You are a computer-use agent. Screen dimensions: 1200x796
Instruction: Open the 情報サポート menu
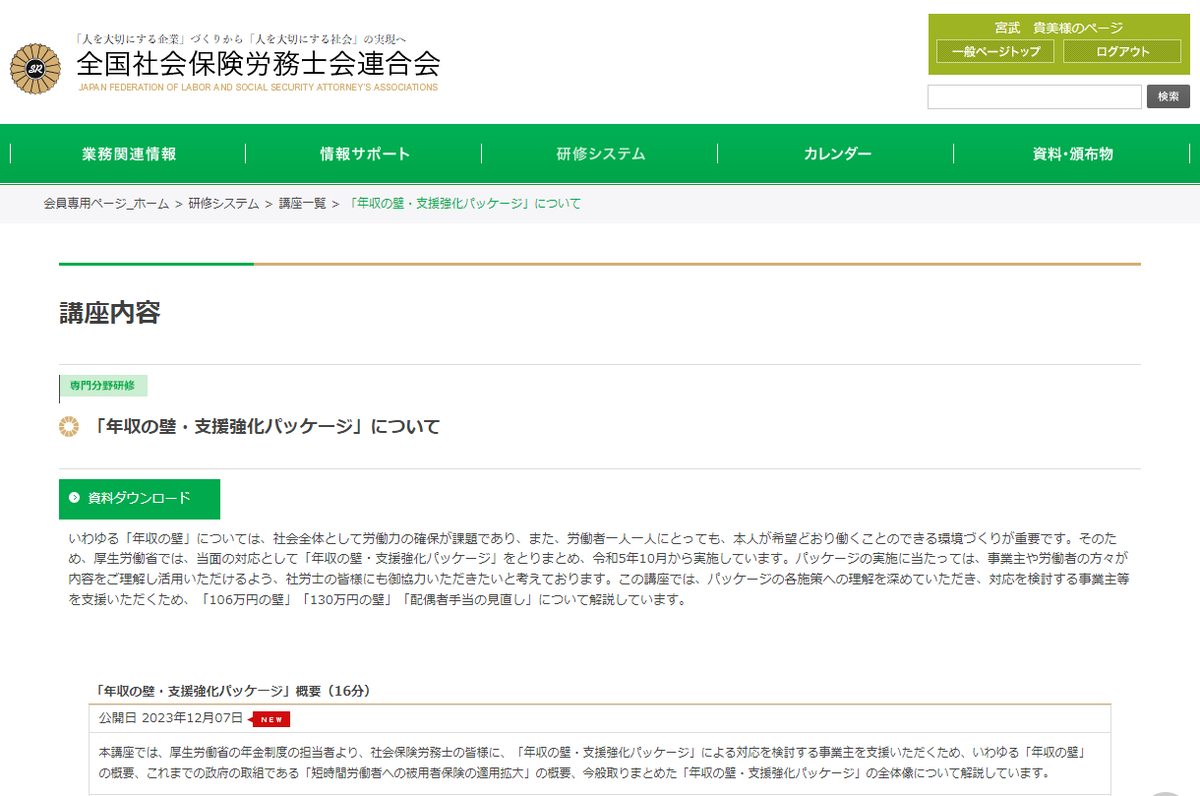point(364,154)
